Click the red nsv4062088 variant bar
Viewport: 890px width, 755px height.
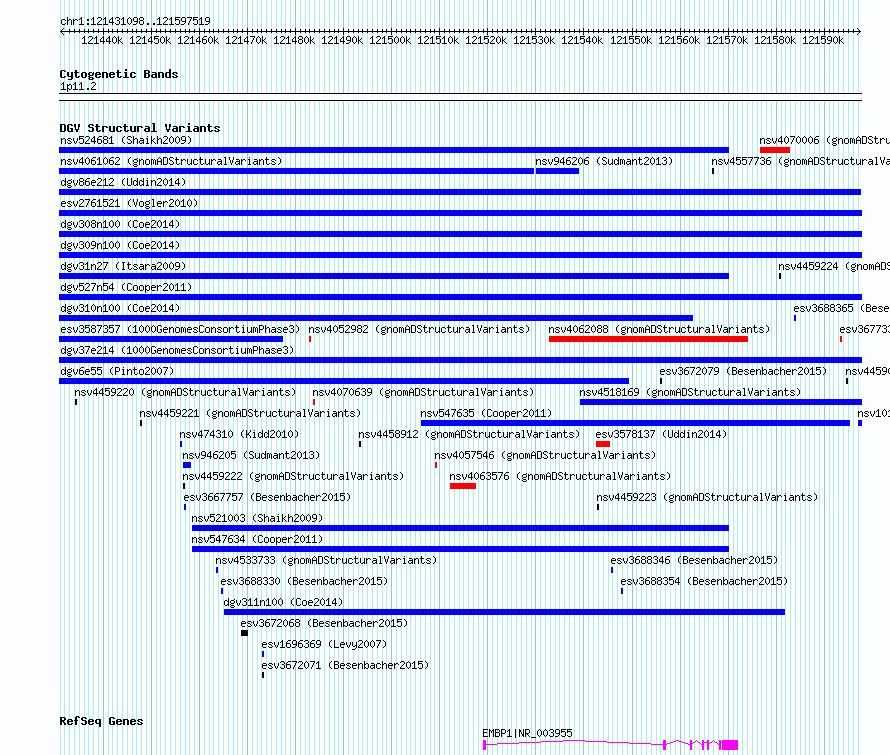tap(648, 339)
